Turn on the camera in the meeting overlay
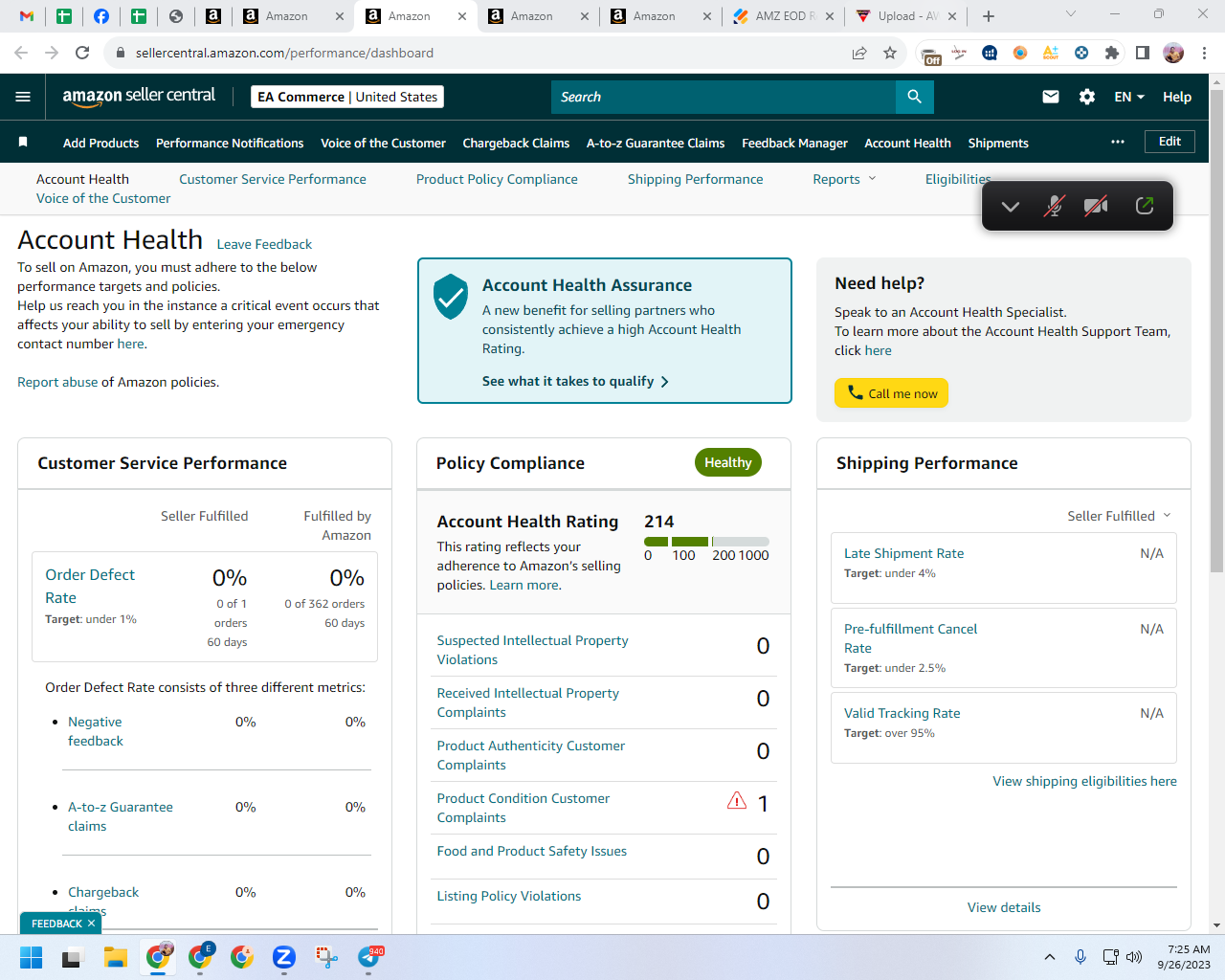Image resolution: width=1225 pixels, height=980 pixels. click(1096, 206)
